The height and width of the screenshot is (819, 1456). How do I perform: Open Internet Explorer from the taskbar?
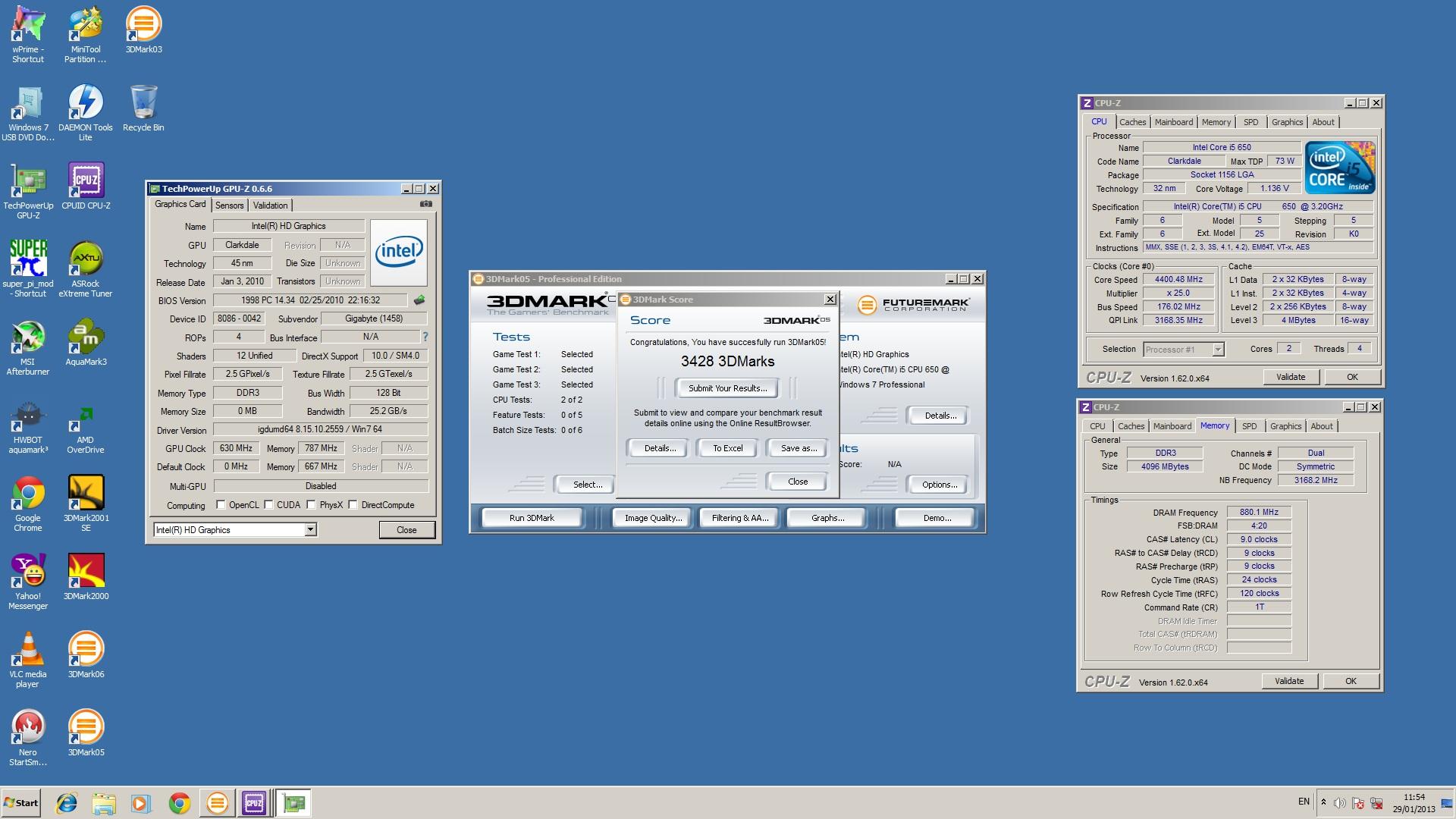(67, 803)
